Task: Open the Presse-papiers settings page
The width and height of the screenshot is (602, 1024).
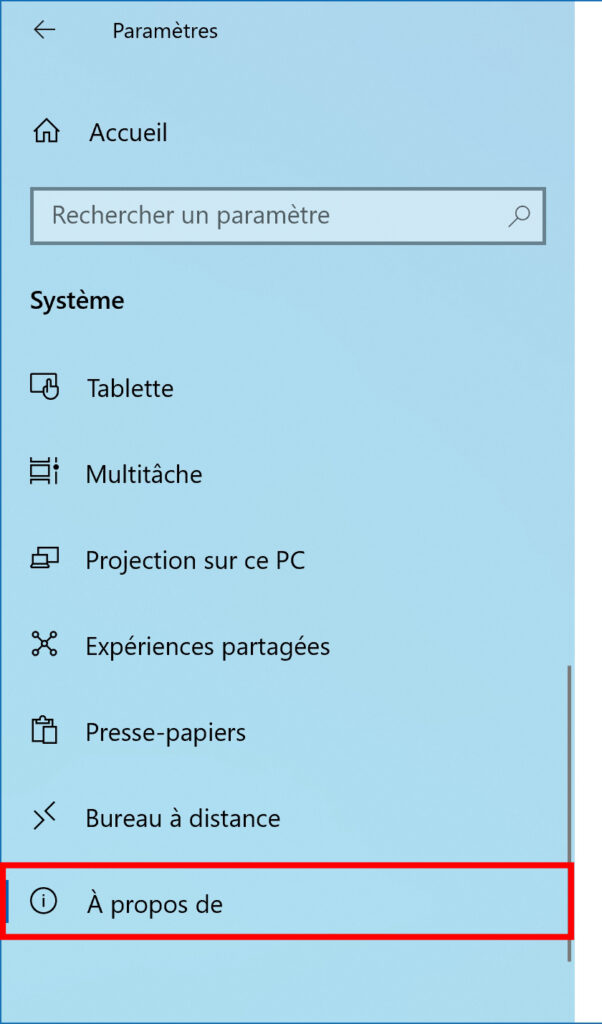Action: pyautogui.click(x=165, y=732)
